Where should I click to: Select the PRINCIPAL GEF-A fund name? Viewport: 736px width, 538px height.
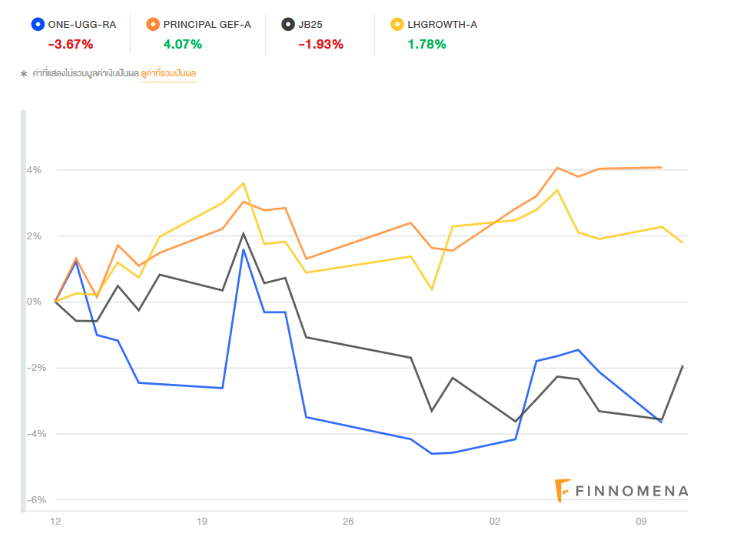click(x=206, y=23)
